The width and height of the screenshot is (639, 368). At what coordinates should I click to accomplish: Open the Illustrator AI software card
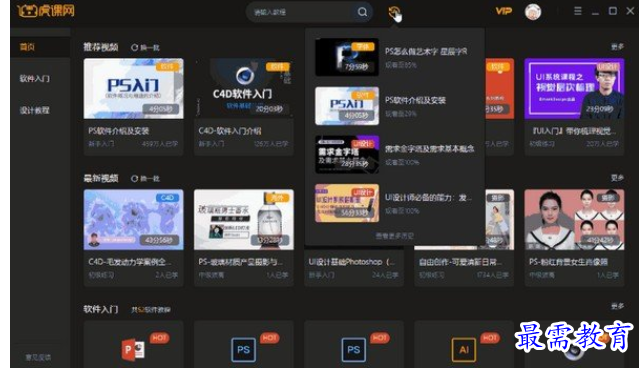464,344
